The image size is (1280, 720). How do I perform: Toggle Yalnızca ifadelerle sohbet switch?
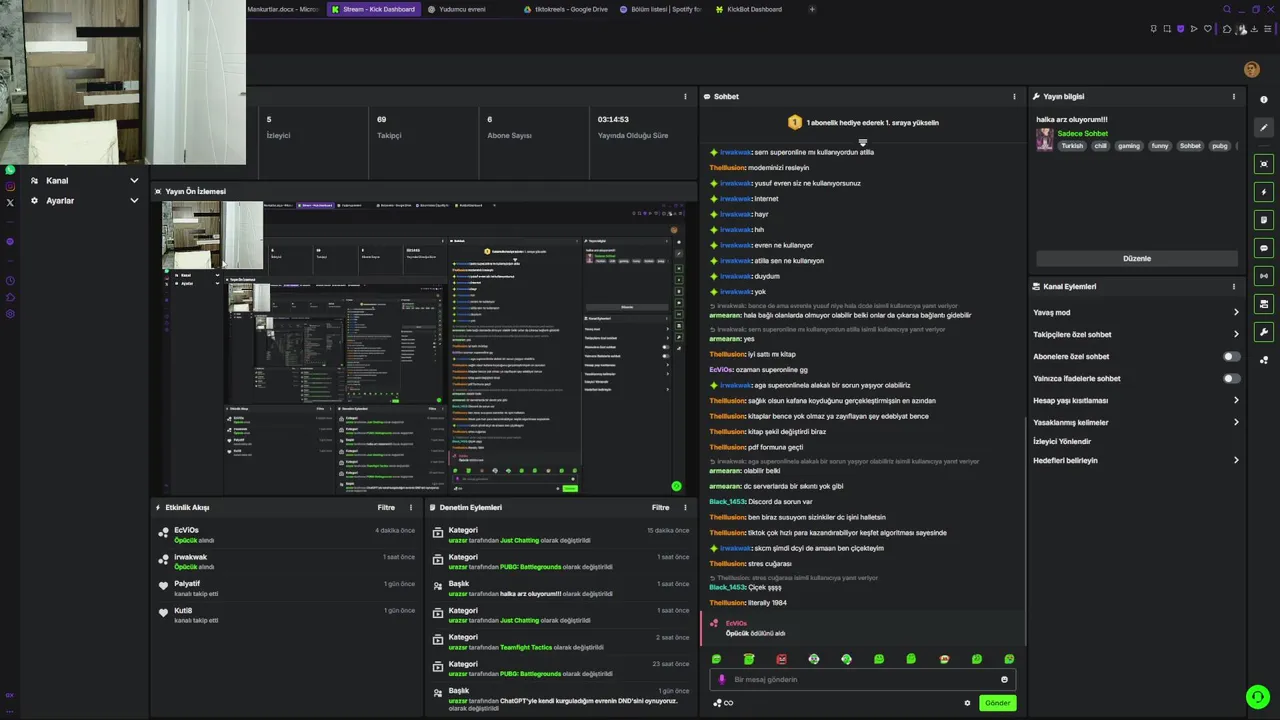[1232, 378]
